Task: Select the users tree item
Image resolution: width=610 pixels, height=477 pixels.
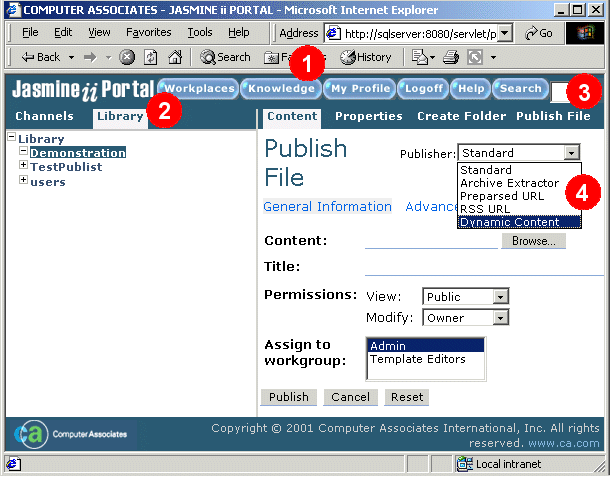Action: click(x=48, y=182)
